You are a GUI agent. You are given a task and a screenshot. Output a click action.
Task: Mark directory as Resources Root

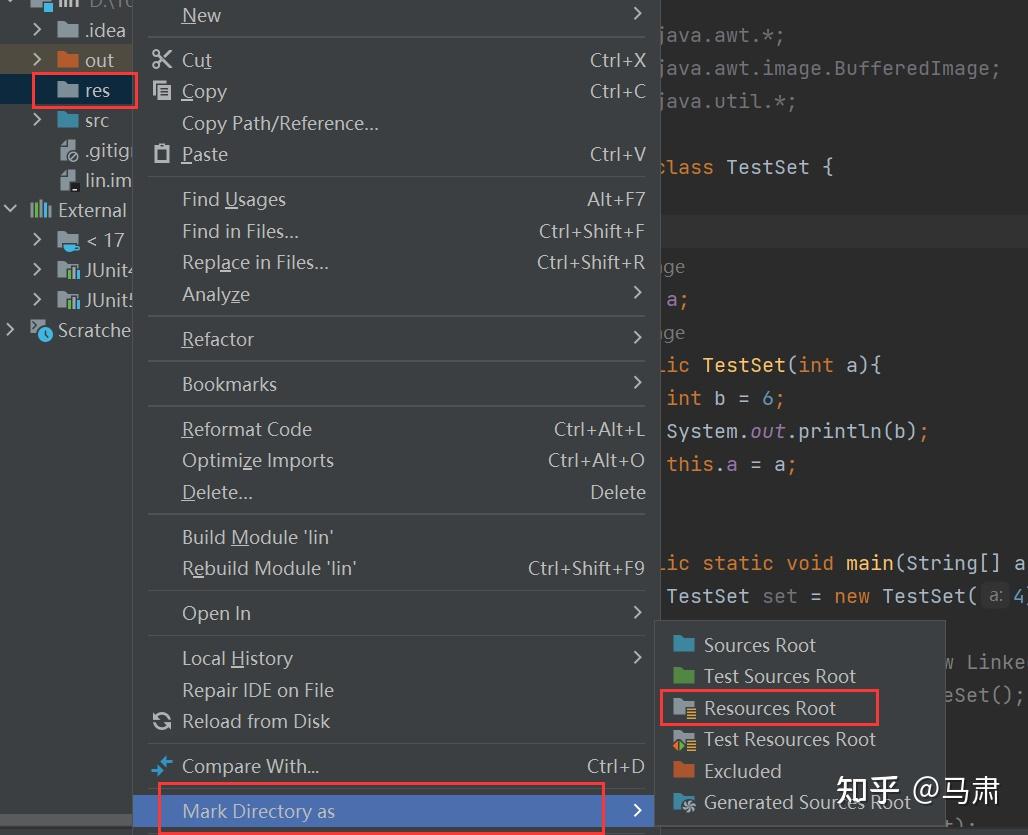coord(801,709)
